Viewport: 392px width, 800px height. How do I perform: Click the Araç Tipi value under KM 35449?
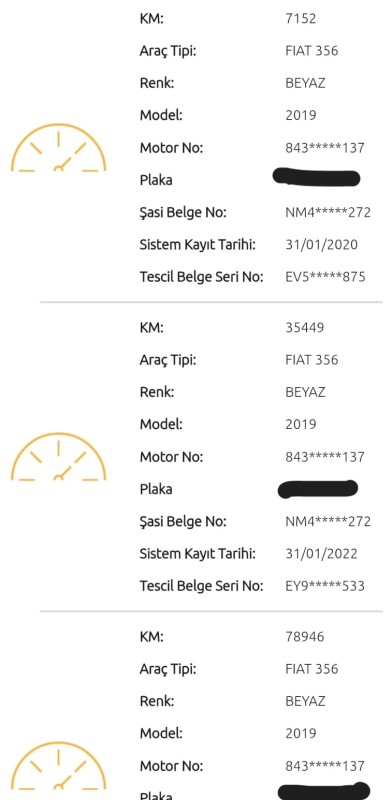311,360
